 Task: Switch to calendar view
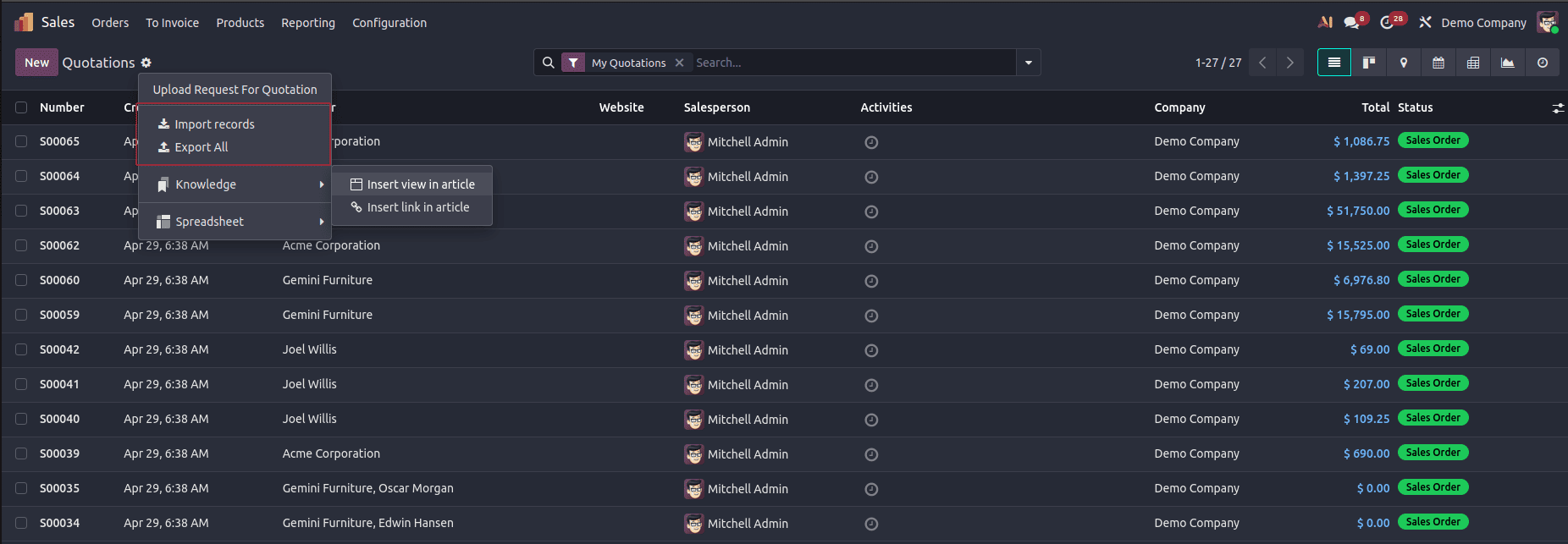point(1438,63)
